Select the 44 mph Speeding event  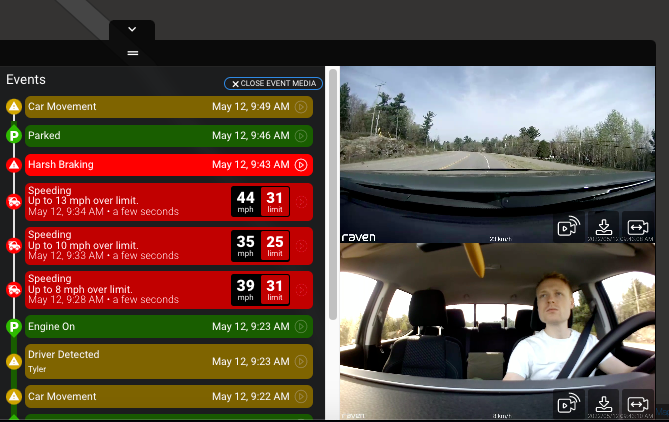point(120,202)
